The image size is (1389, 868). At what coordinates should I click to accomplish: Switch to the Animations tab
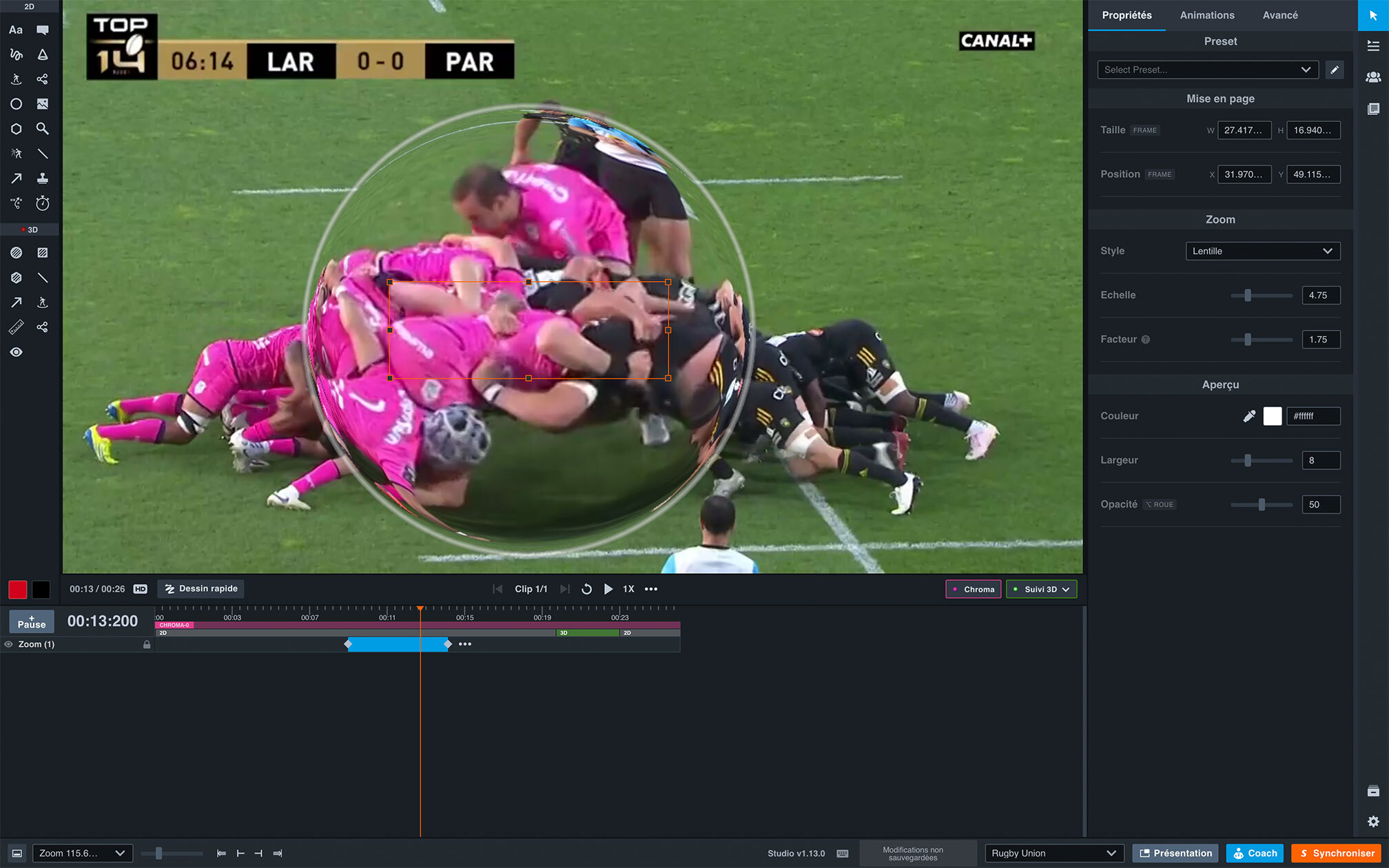click(1206, 15)
